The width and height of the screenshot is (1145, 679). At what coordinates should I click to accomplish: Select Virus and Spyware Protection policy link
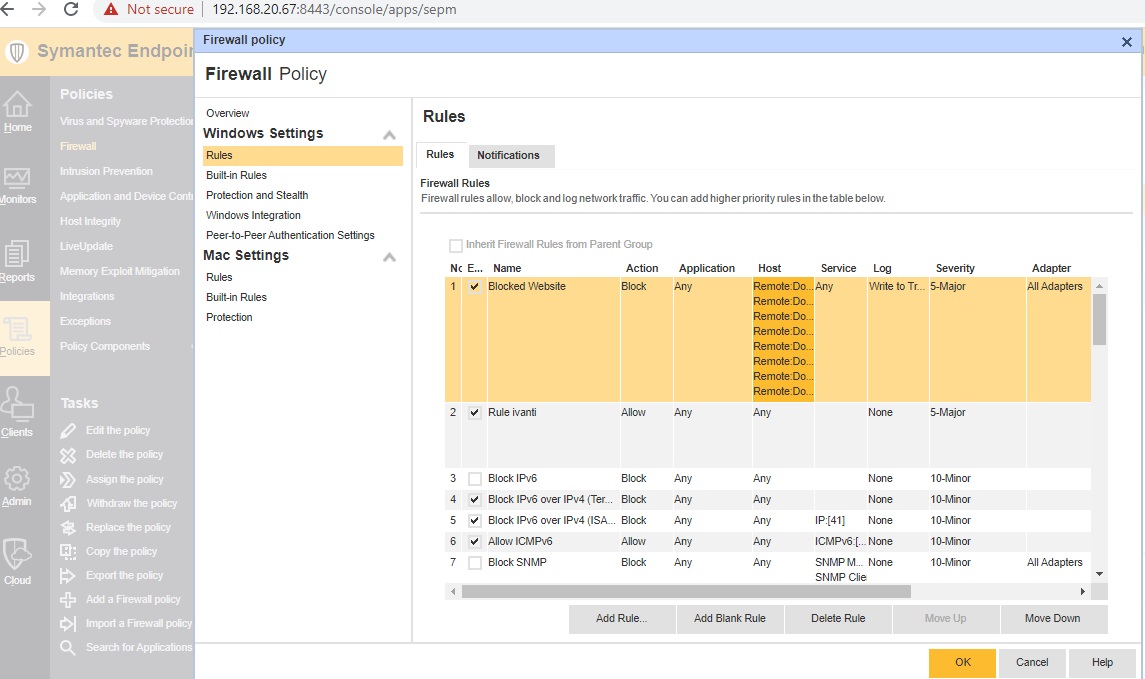(x=126, y=121)
